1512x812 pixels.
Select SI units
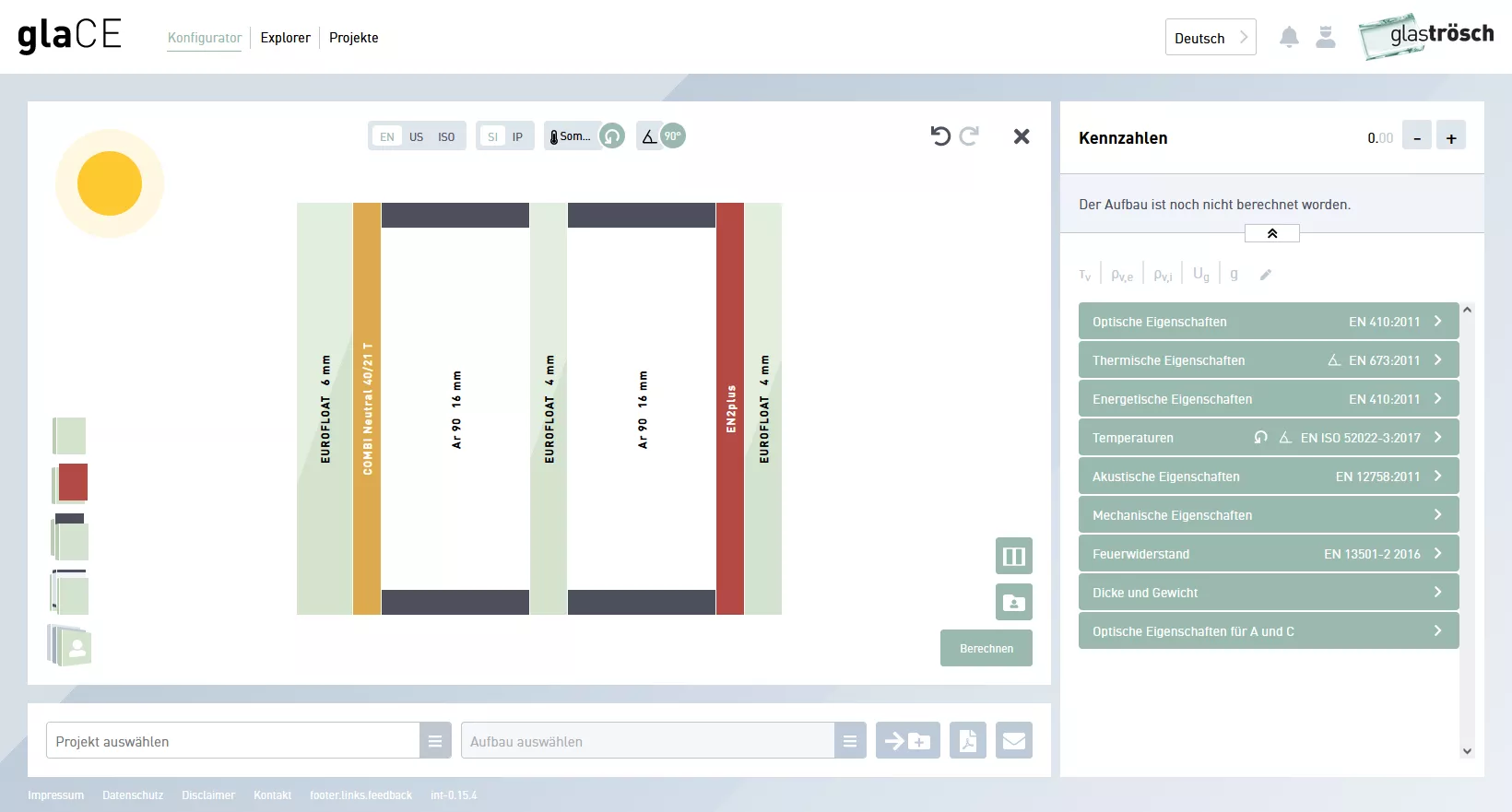(492, 136)
